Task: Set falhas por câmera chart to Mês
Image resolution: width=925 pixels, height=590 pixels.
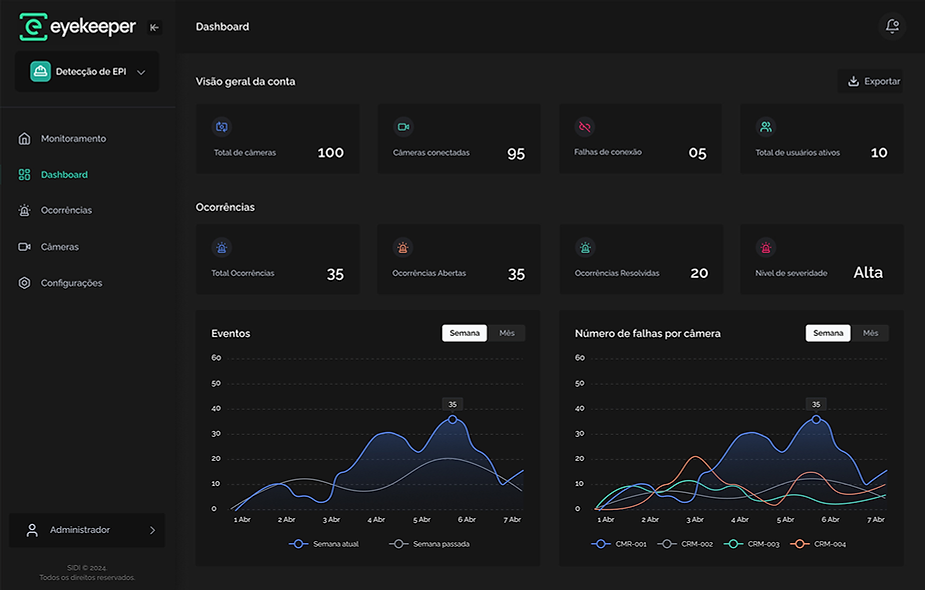Action: 870,333
